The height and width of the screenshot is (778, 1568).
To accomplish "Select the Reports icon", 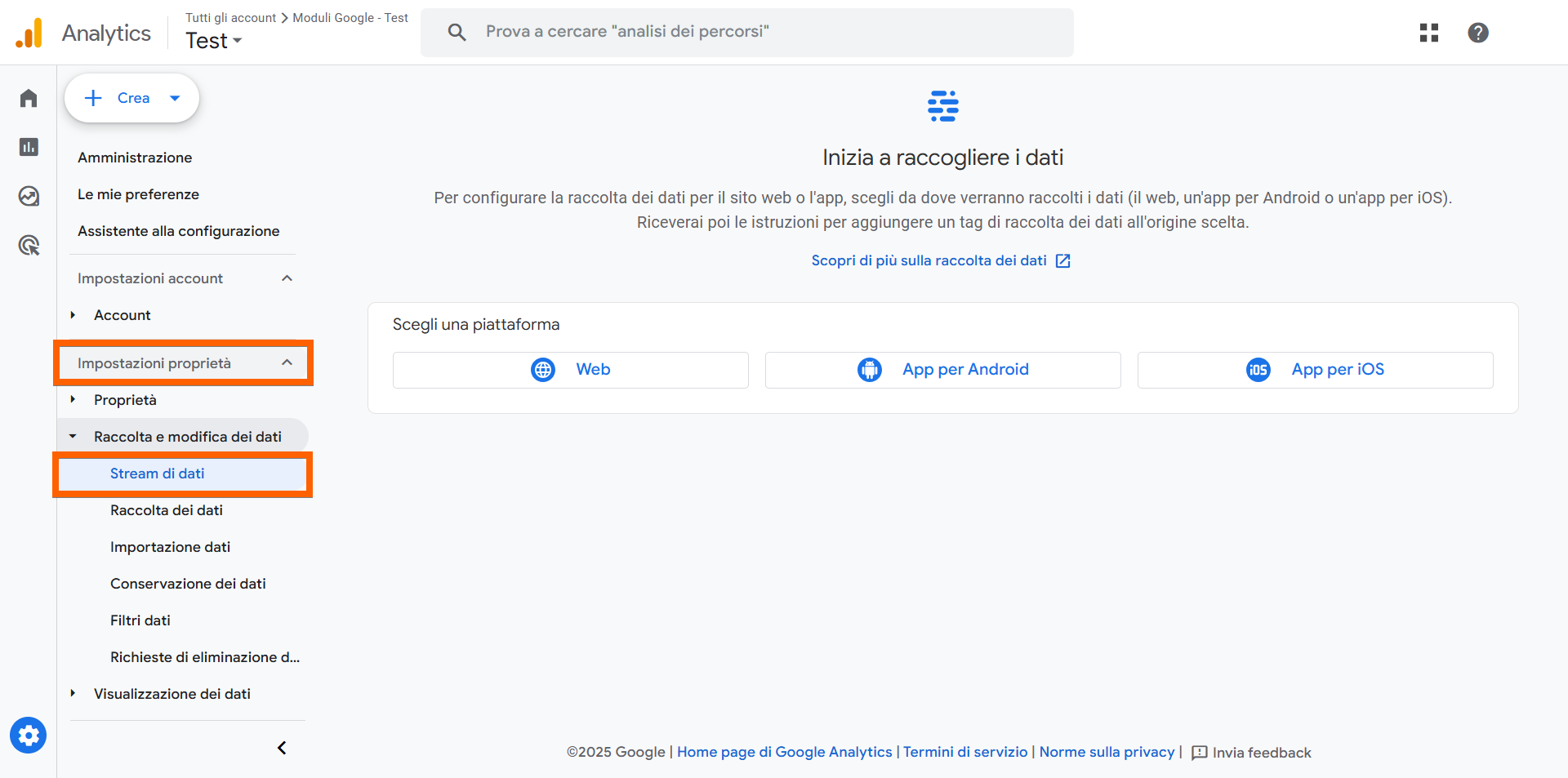I will [x=28, y=147].
